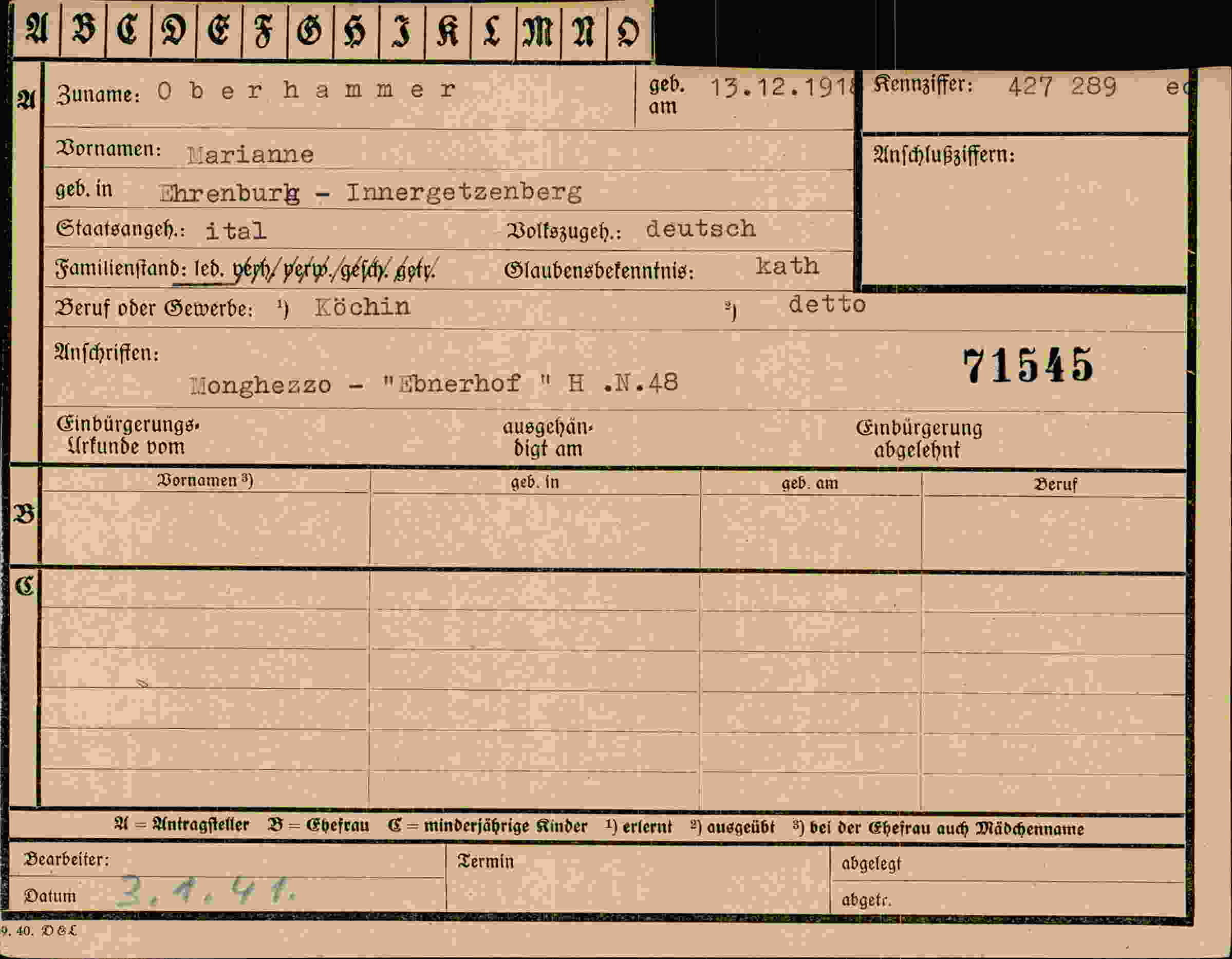Screen dimensions: 1232x959
Task: Click the "Kennziffer:" label
Action: coord(923,85)
